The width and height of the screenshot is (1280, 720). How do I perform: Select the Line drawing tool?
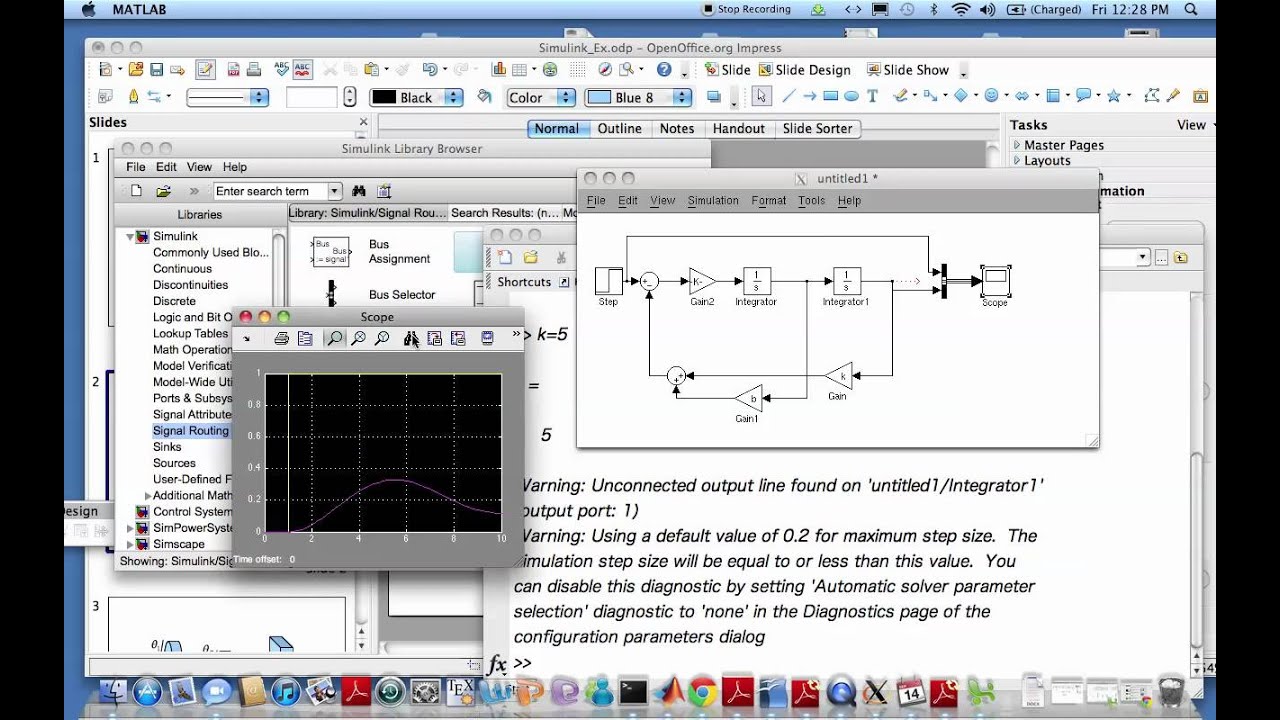[789, 97]
